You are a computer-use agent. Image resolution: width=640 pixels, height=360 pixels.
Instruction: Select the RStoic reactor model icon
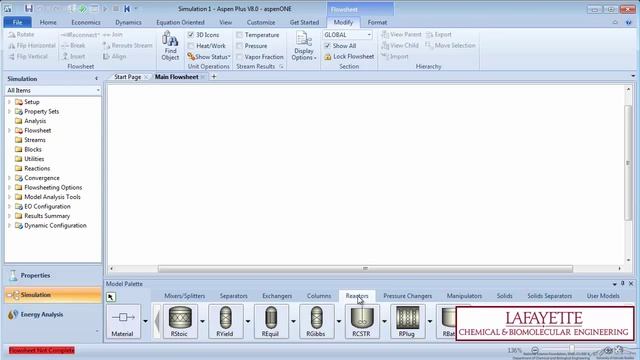click(x=180, y=321)
